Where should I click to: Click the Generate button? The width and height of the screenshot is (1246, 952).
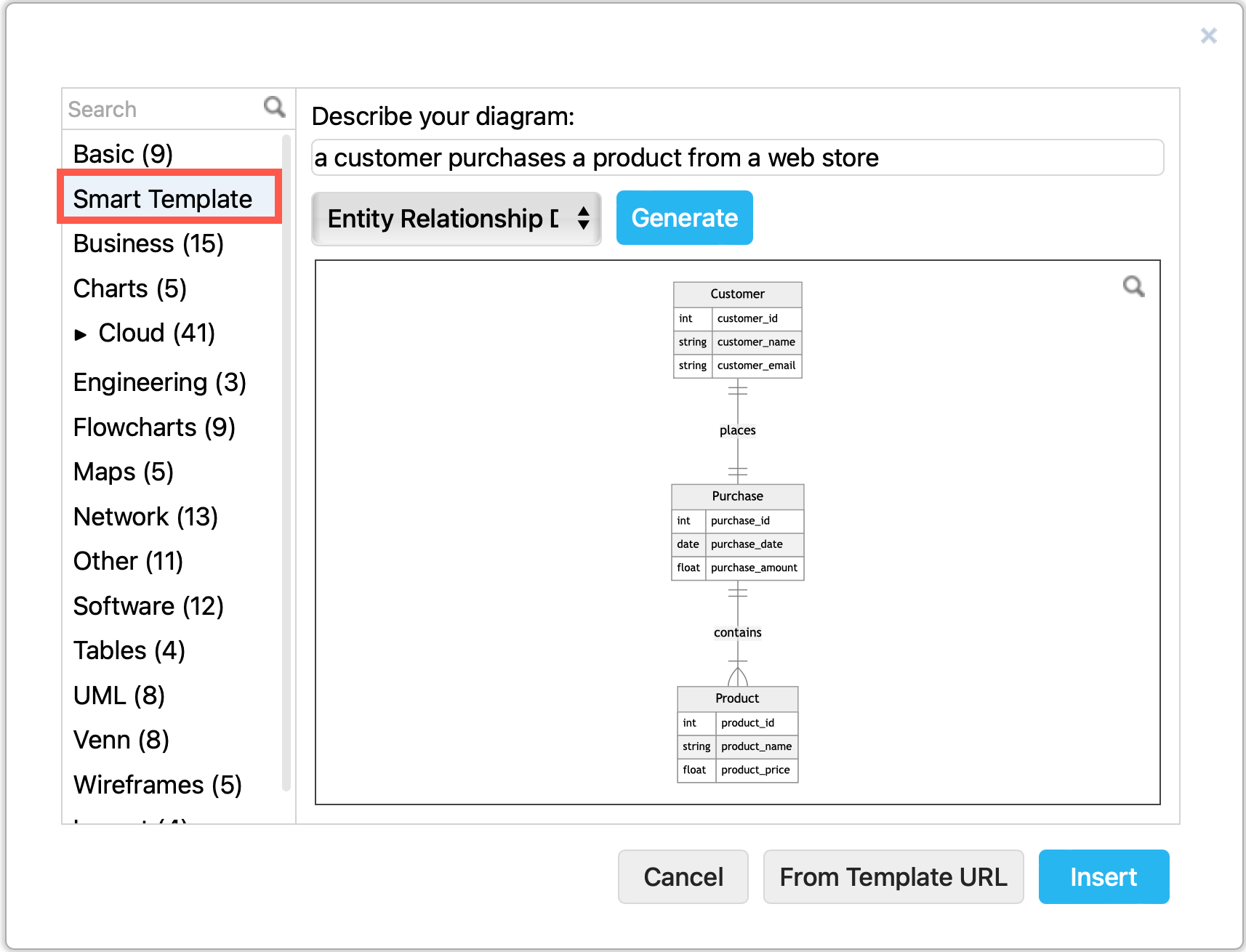pos(683,217)
